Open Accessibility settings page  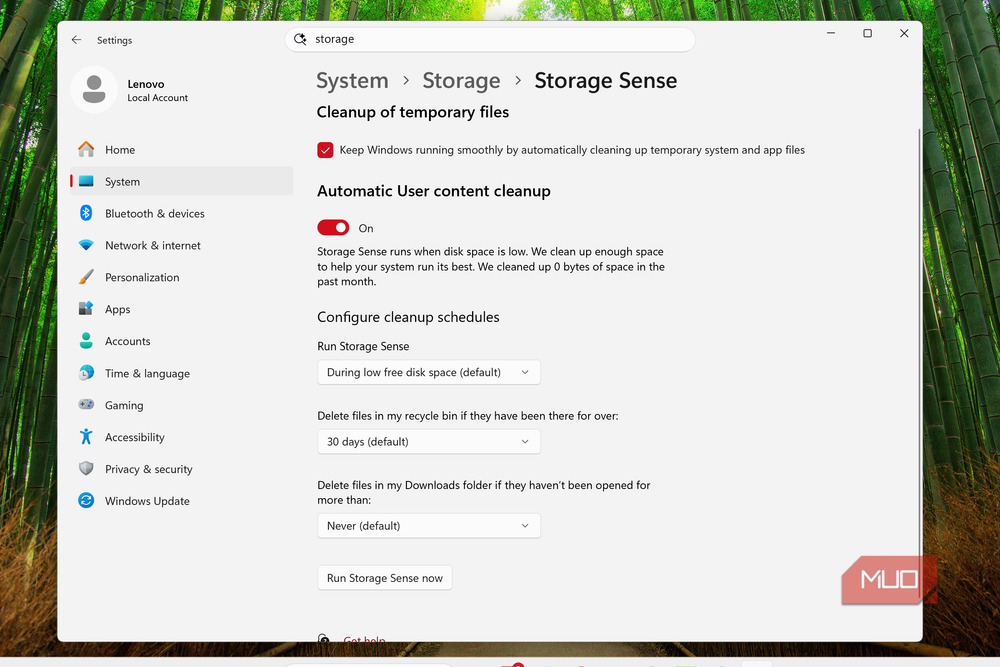(182, 437)
